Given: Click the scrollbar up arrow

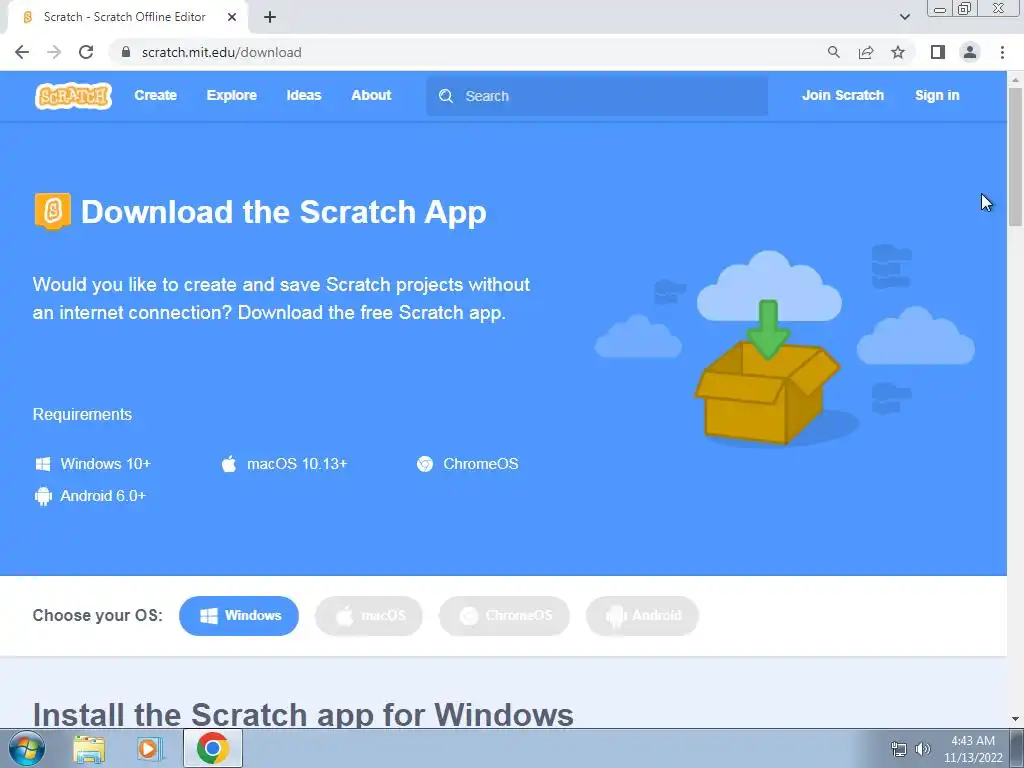Looking at the screenshot, I should tap(1016, 79).
